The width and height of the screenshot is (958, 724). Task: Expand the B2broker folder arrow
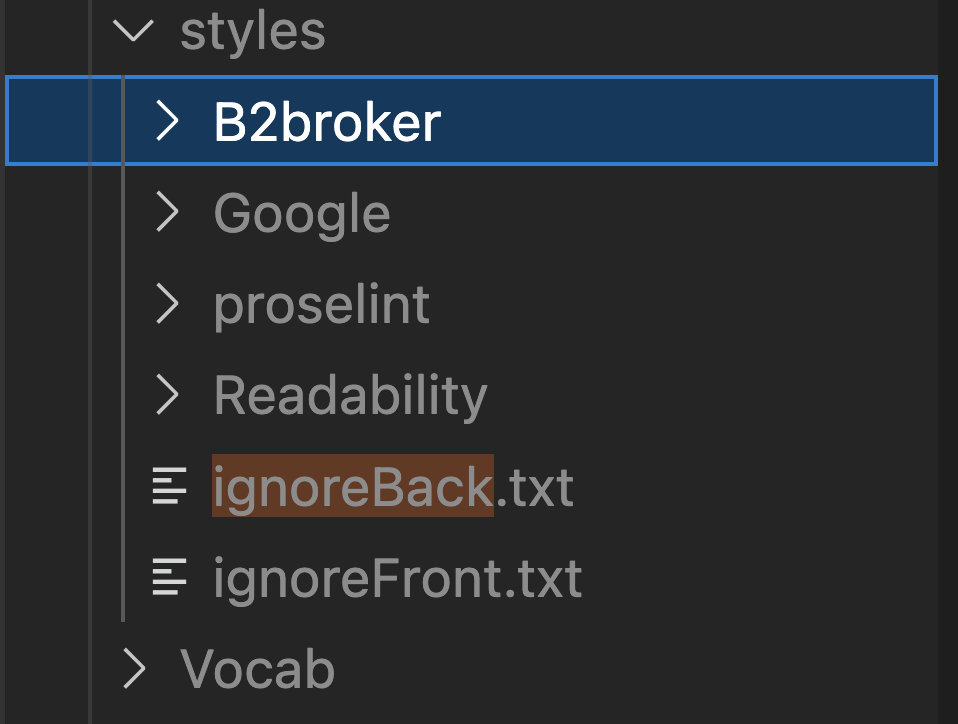(168, 122)
